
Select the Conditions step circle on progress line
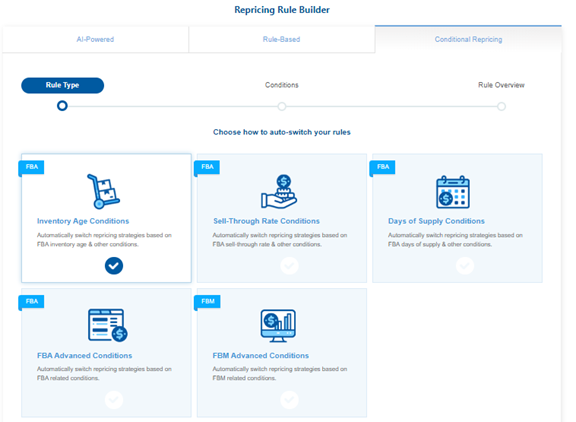(282, 107)
